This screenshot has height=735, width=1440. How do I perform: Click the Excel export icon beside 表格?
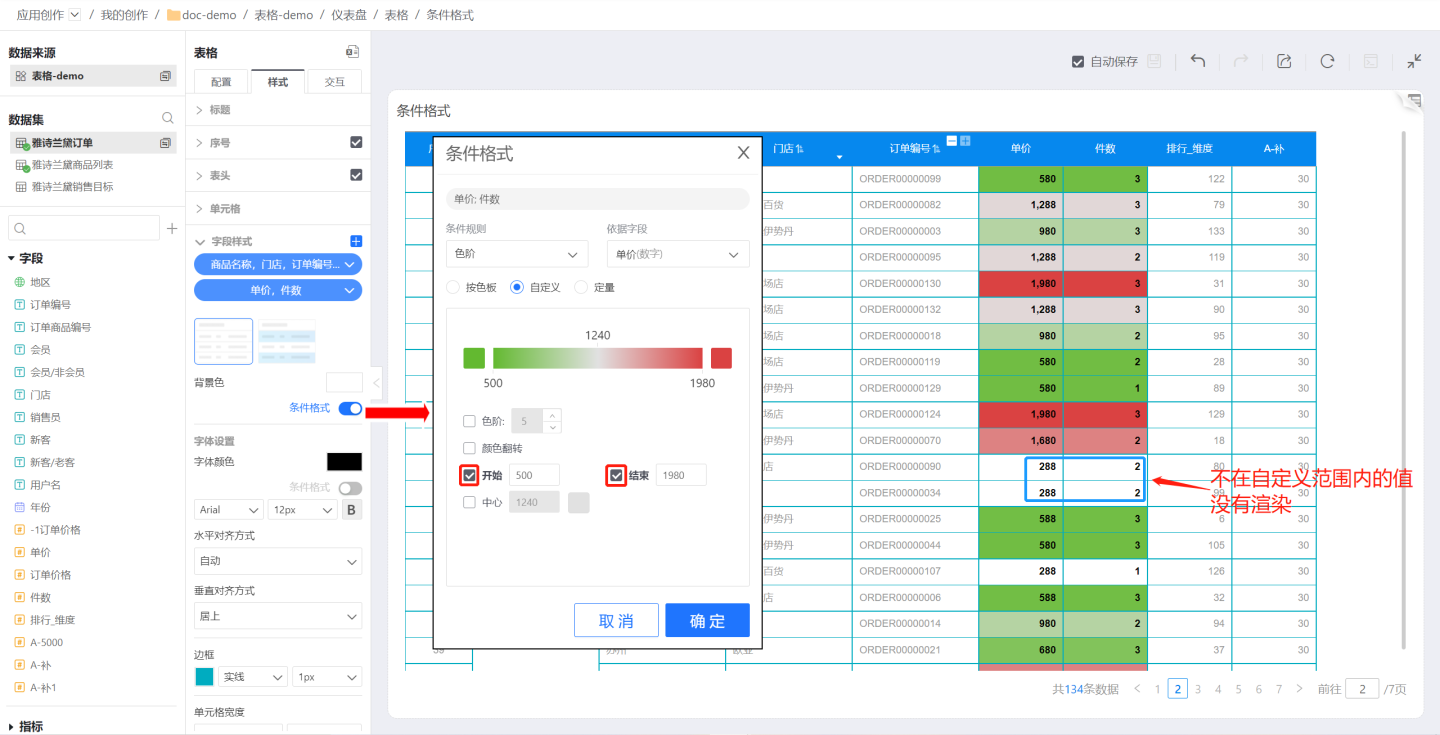point(352,52)
